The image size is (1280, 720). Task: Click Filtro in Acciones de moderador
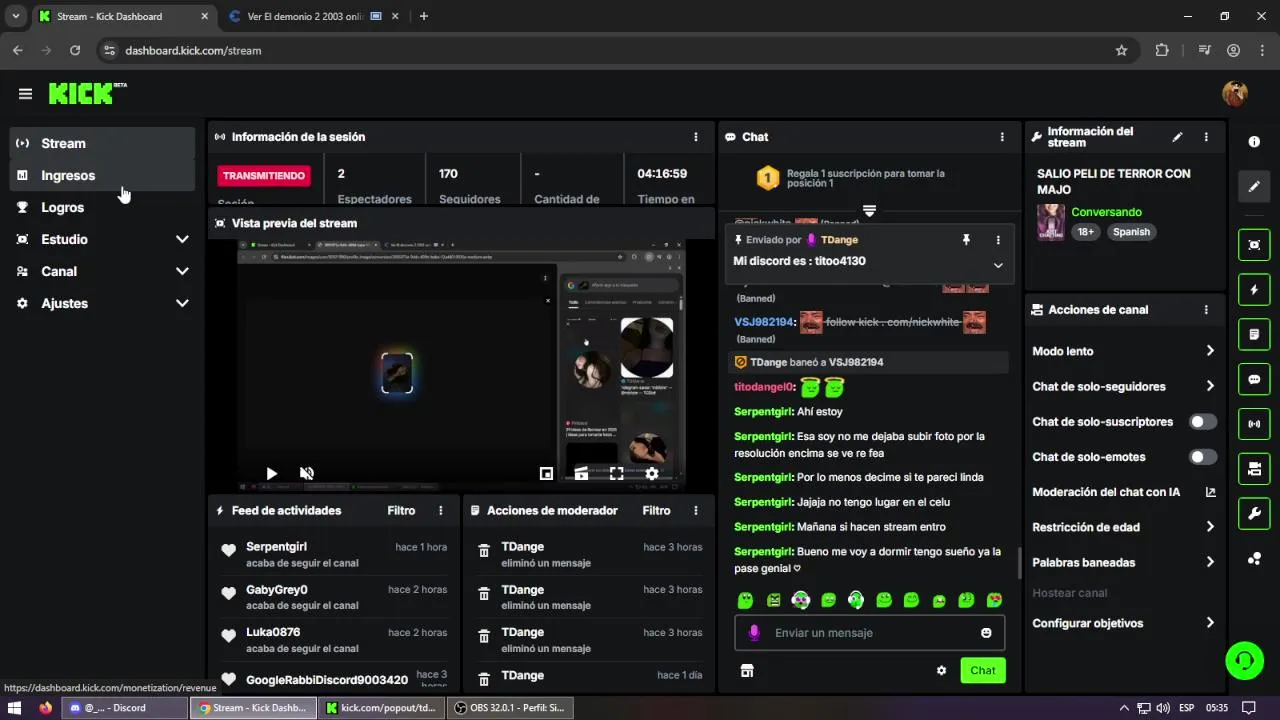pos(656,510)
